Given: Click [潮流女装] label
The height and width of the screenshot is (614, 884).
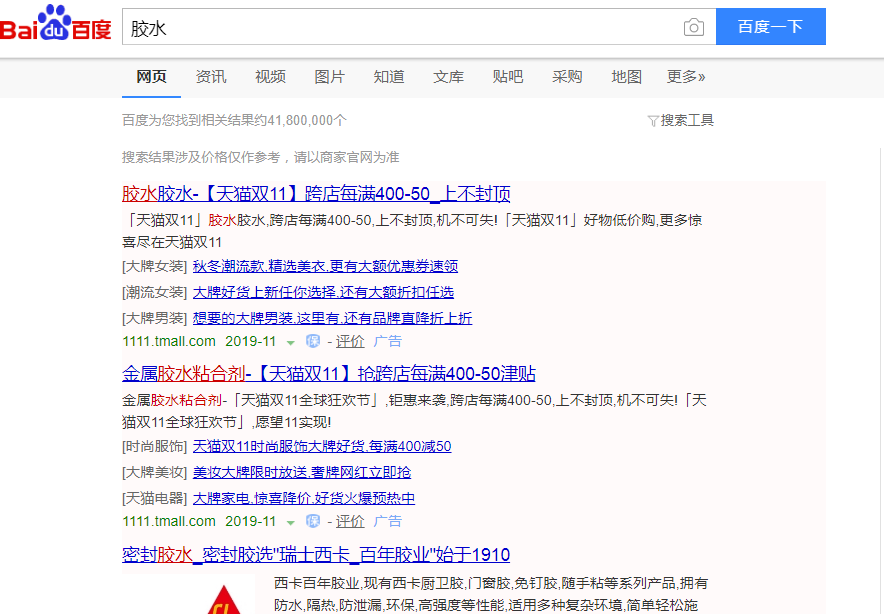Looking at the screenshot, I should [x=154, y=292].
